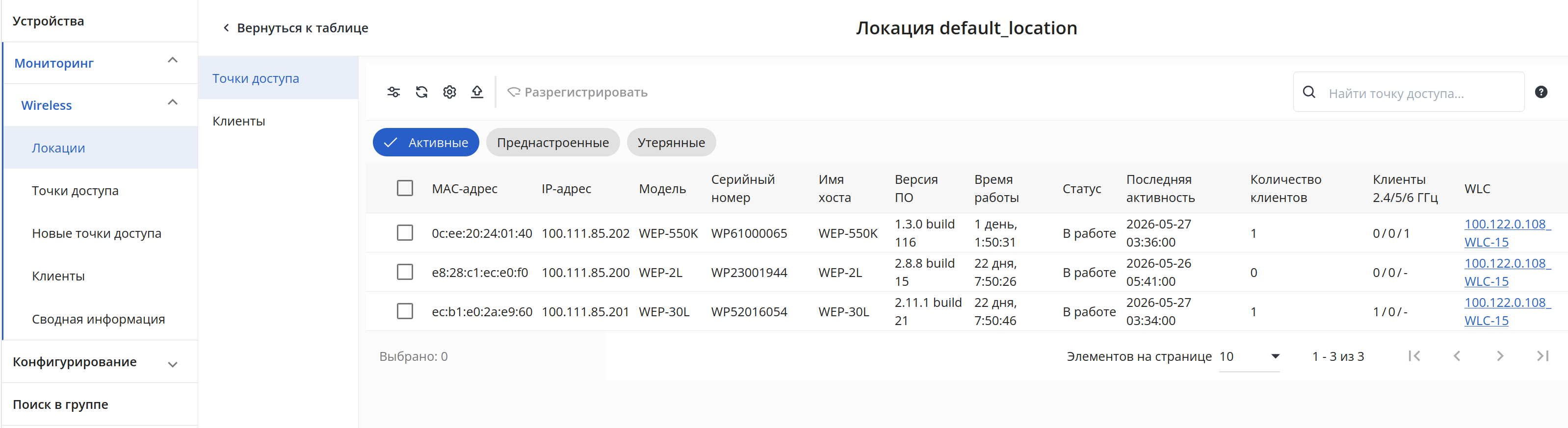
Task: Toggle the select-all header checkbox
Action: (x=405, y=188)
